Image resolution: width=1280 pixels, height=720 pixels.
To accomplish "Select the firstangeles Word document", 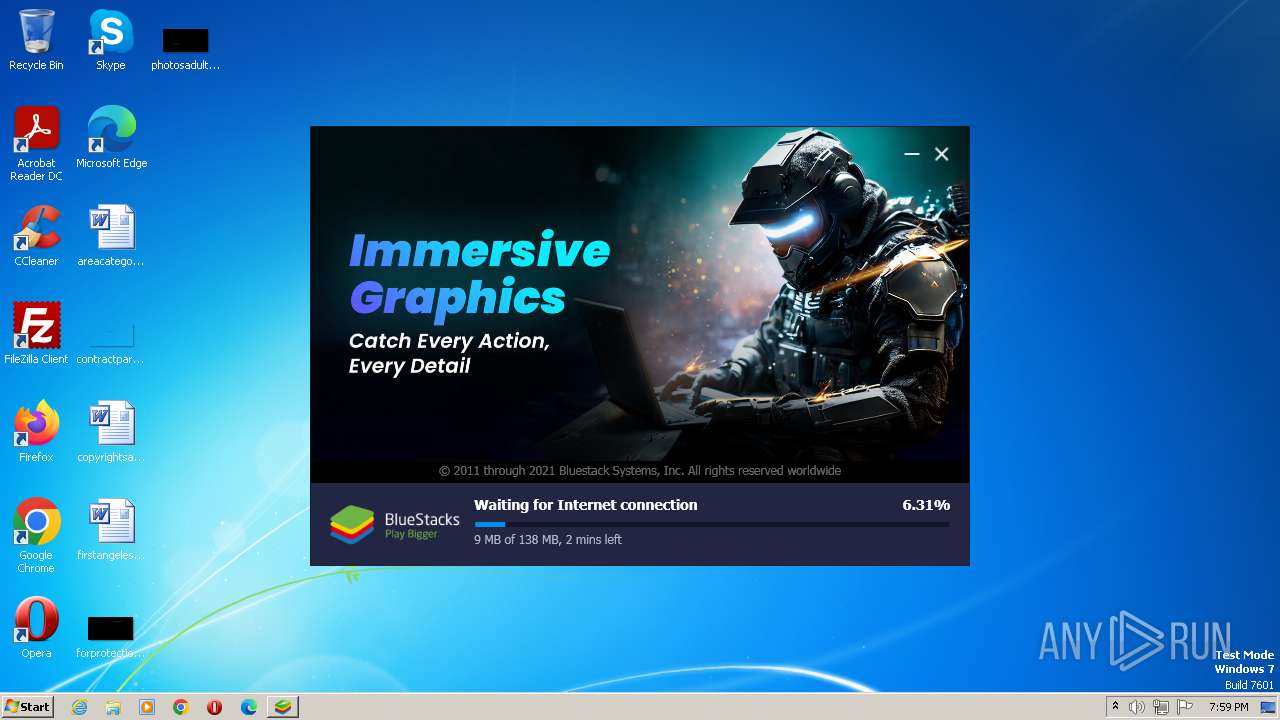I will [x=111, y=529].
